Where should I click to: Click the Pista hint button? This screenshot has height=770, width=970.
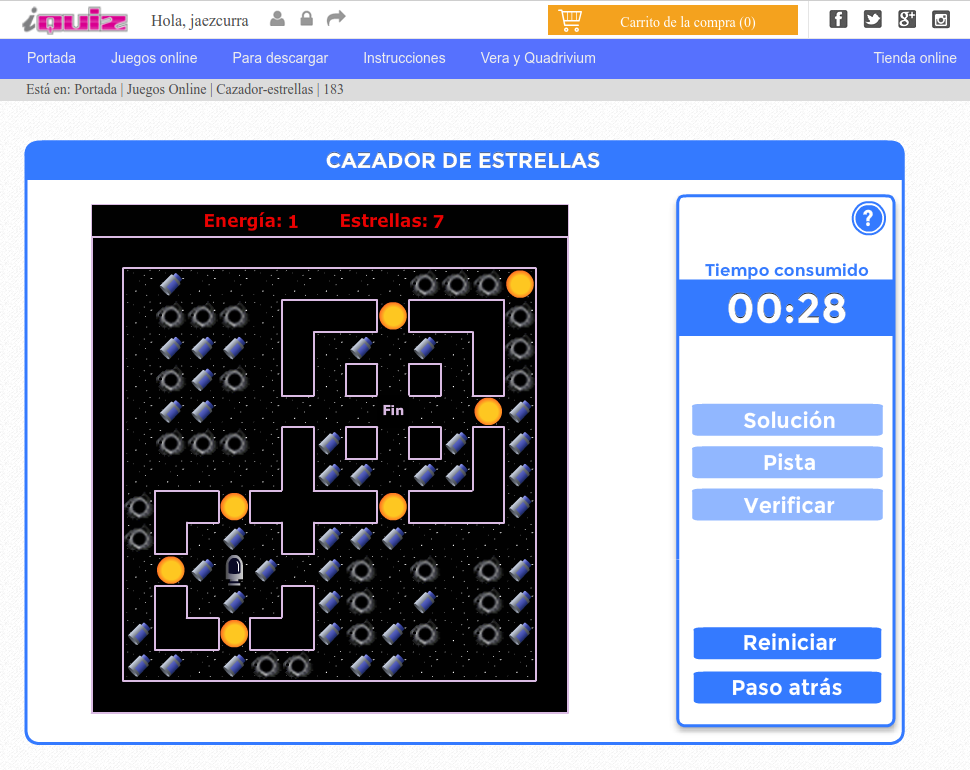[788, 463]
